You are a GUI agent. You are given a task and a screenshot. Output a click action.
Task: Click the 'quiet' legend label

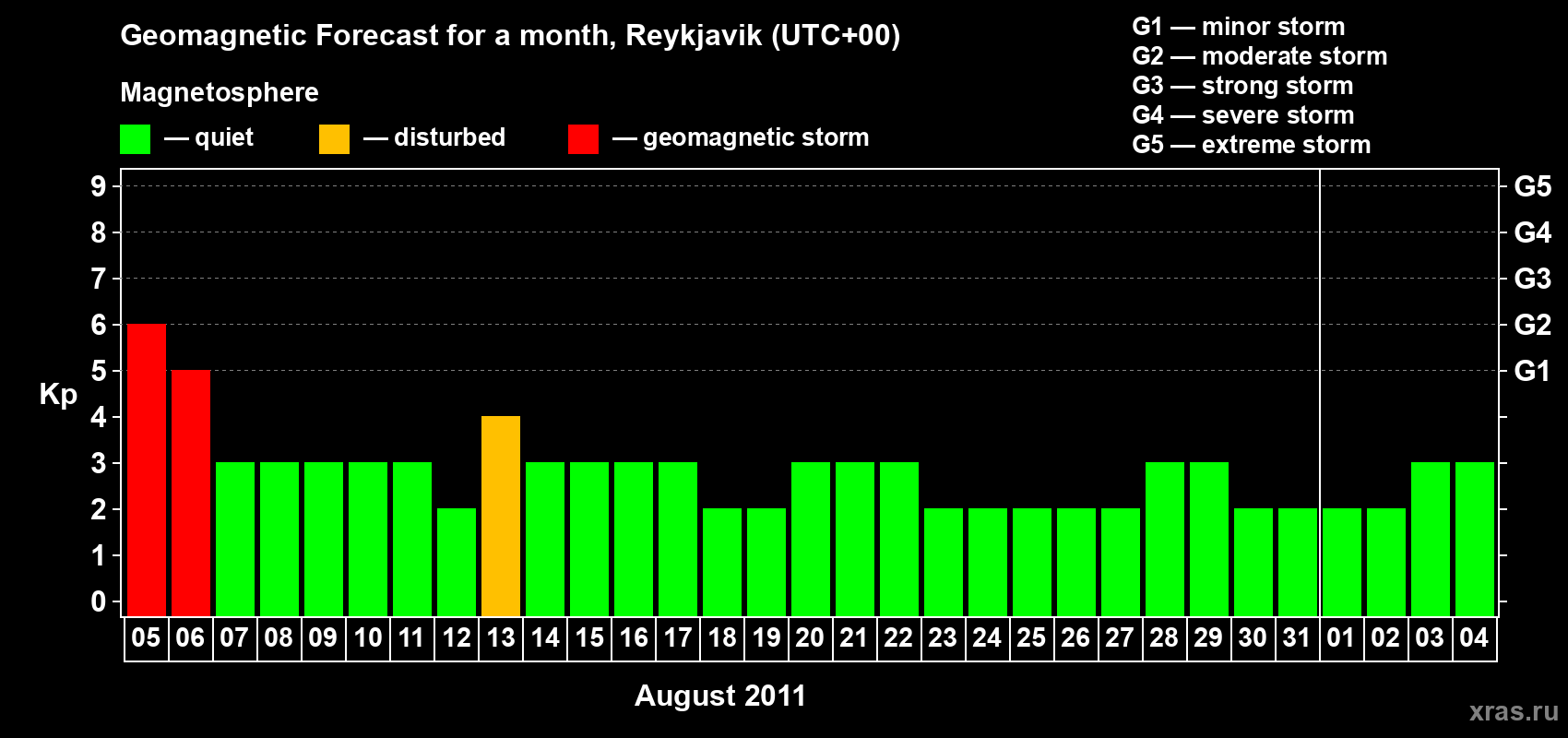click(x=224, y=138)
